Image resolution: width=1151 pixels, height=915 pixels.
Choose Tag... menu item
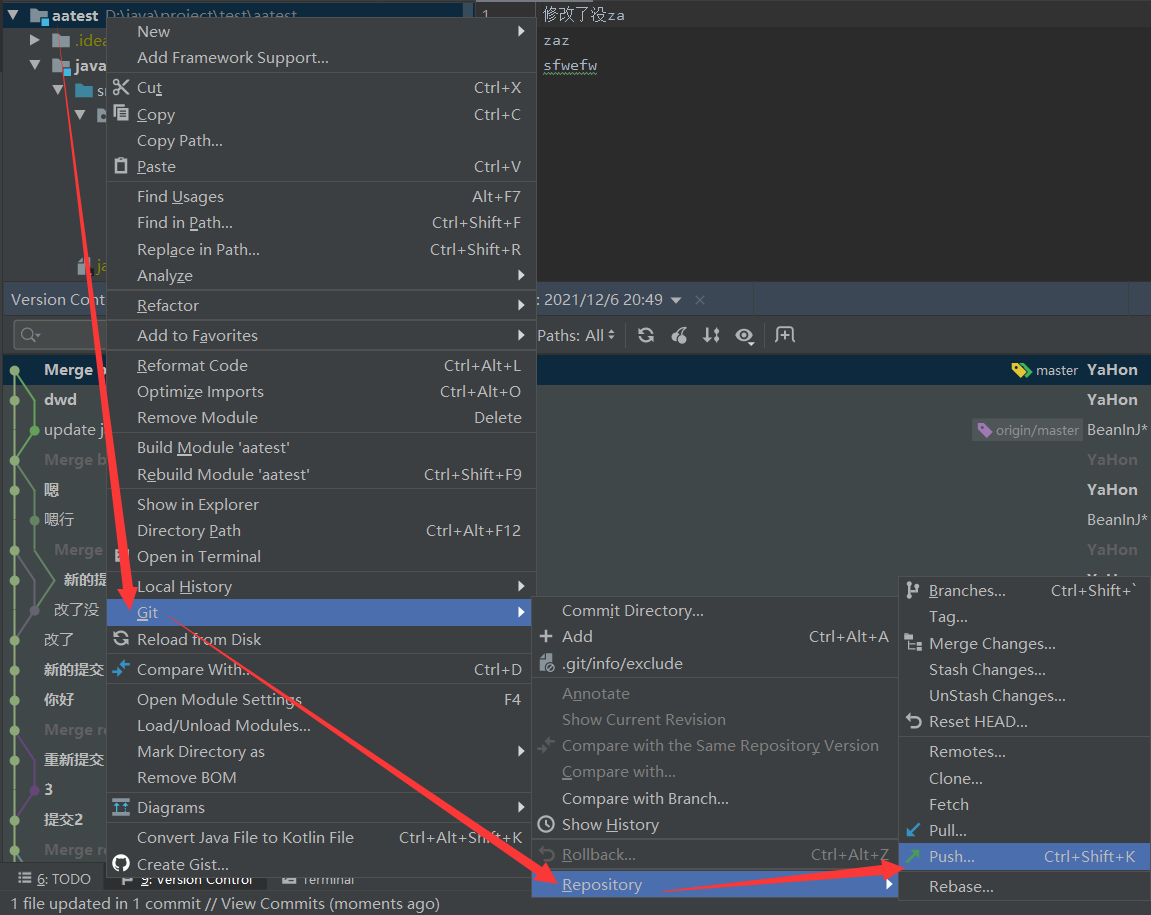1024,617
